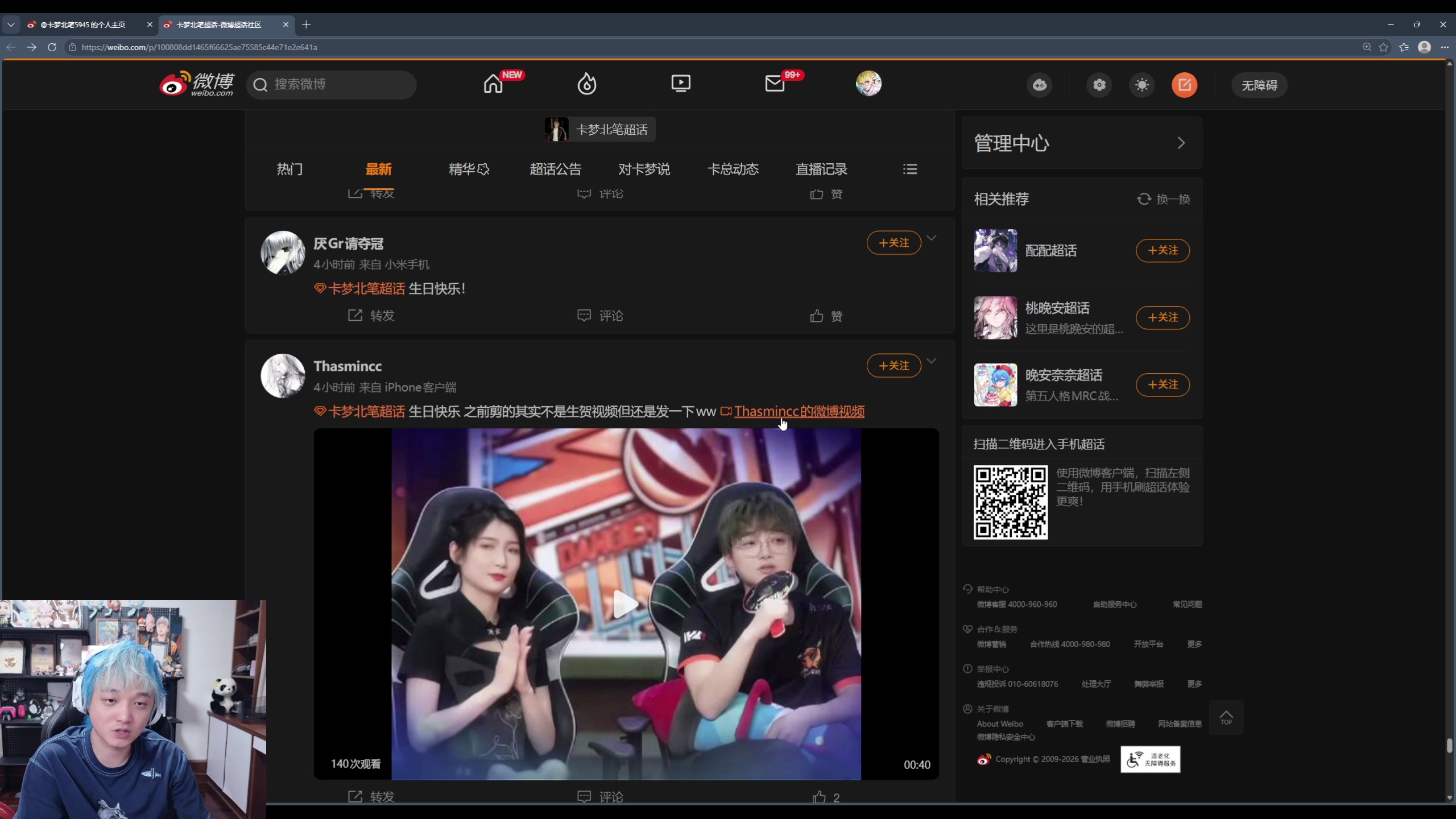This screenshot has height=819, width=1456.
Task: Click the refresh icon next to 换一换
Action: point(1144,199)
